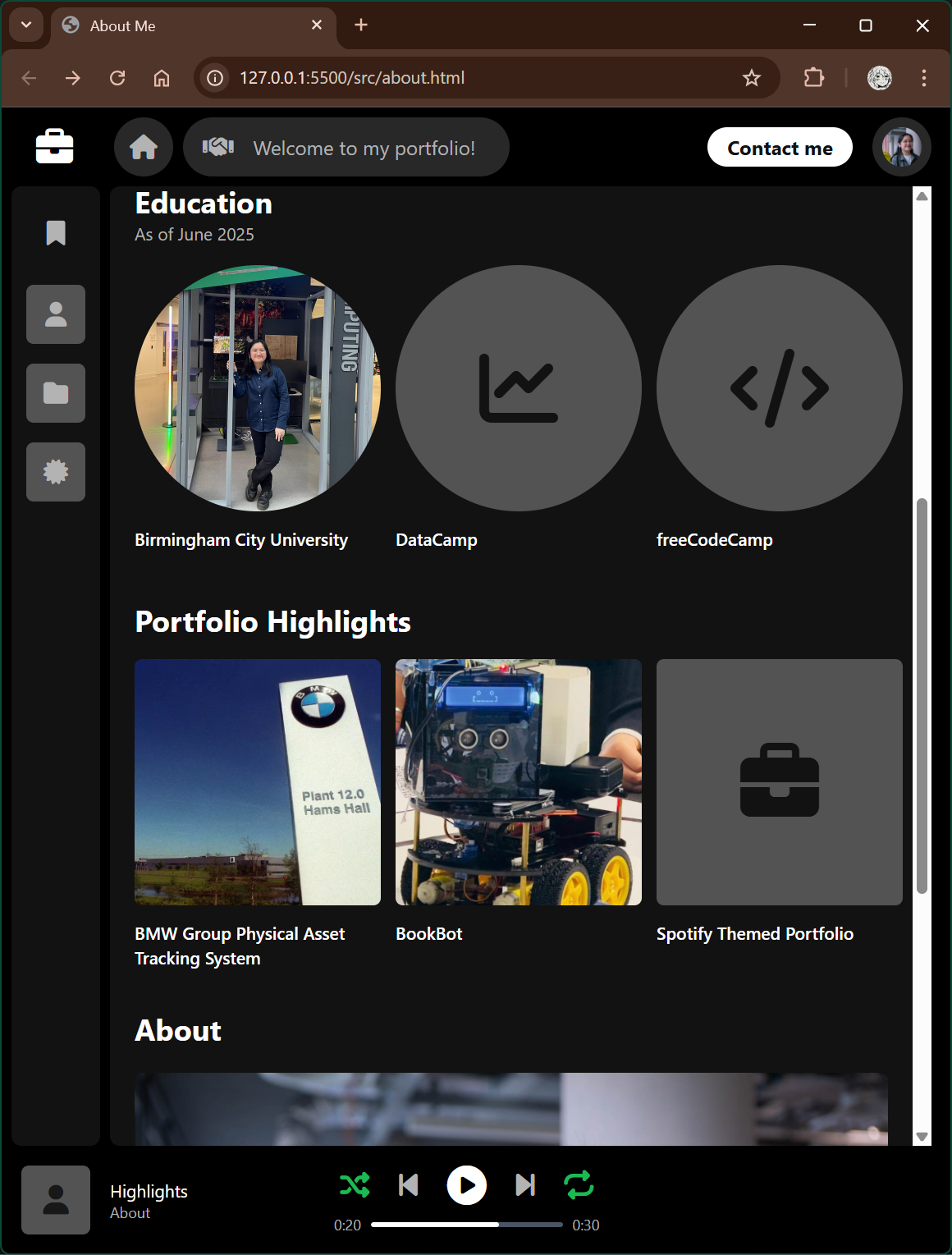Click the briefcase portfolio logo
Screen dimensions: 952x1255
pos(55,147)
